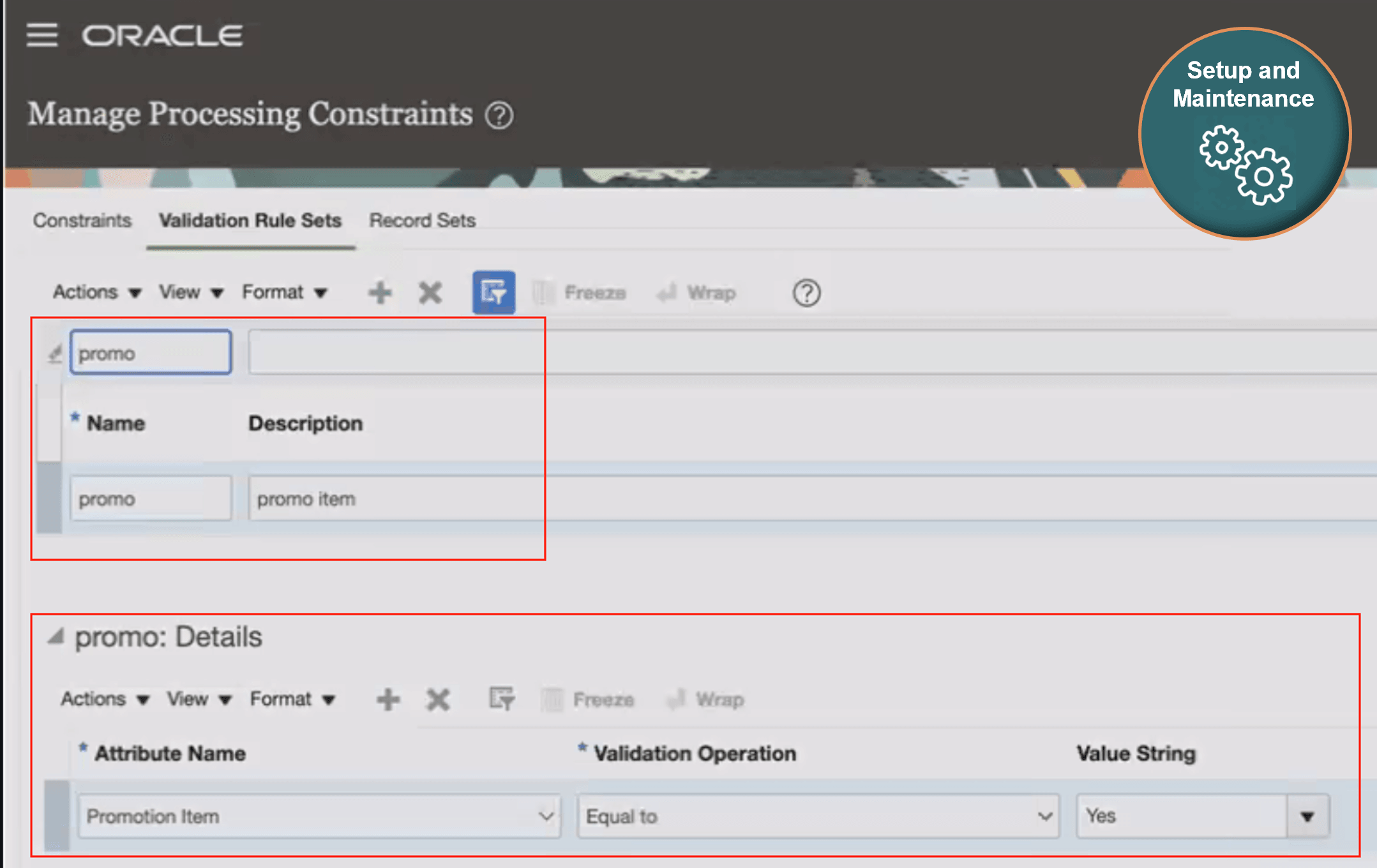Toggle Query By Example in the promo Details toolbar
The image size is (1377, 868).
502,699
